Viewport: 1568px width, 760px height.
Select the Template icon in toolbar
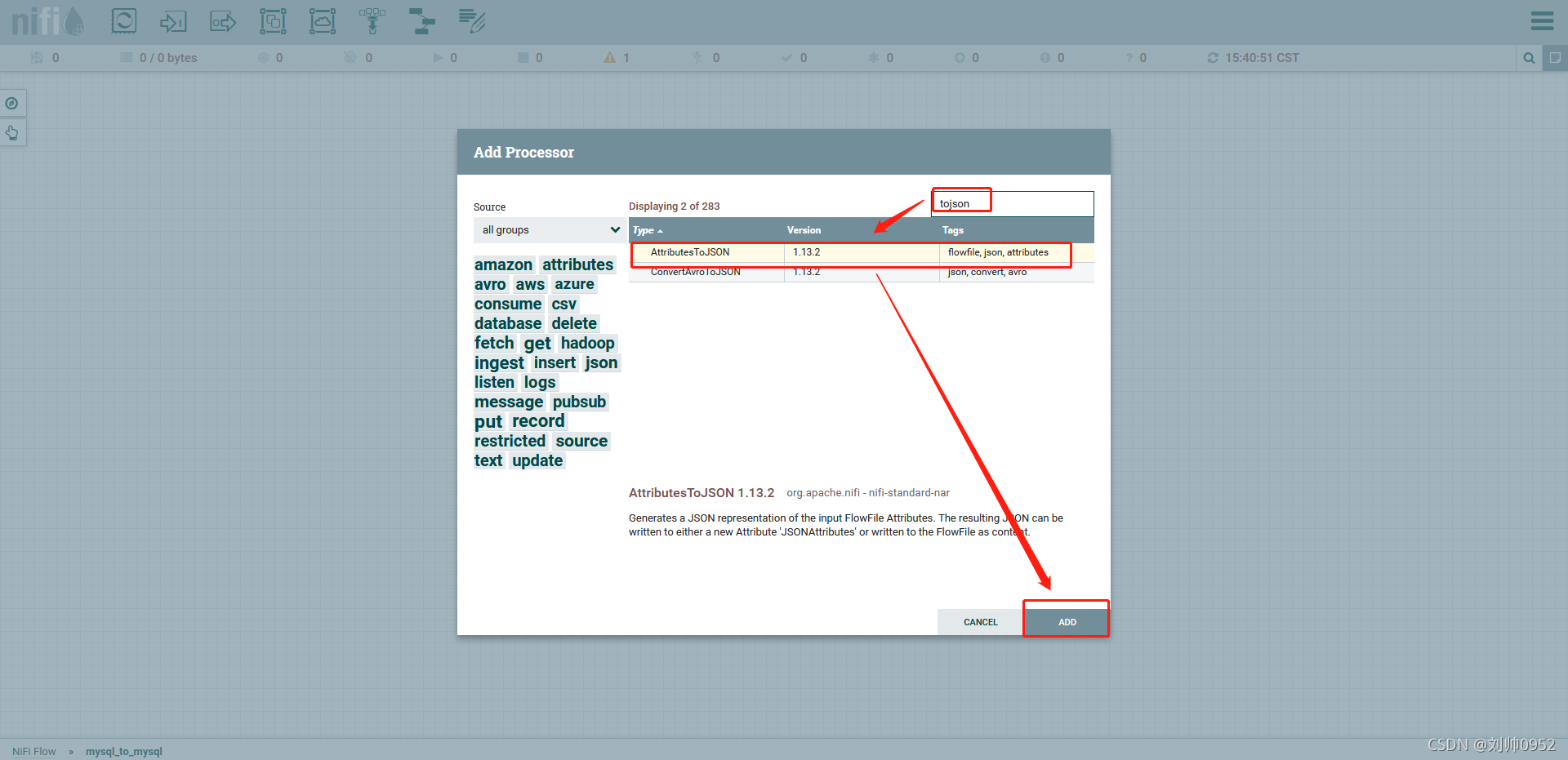click(x=422, y=21)
